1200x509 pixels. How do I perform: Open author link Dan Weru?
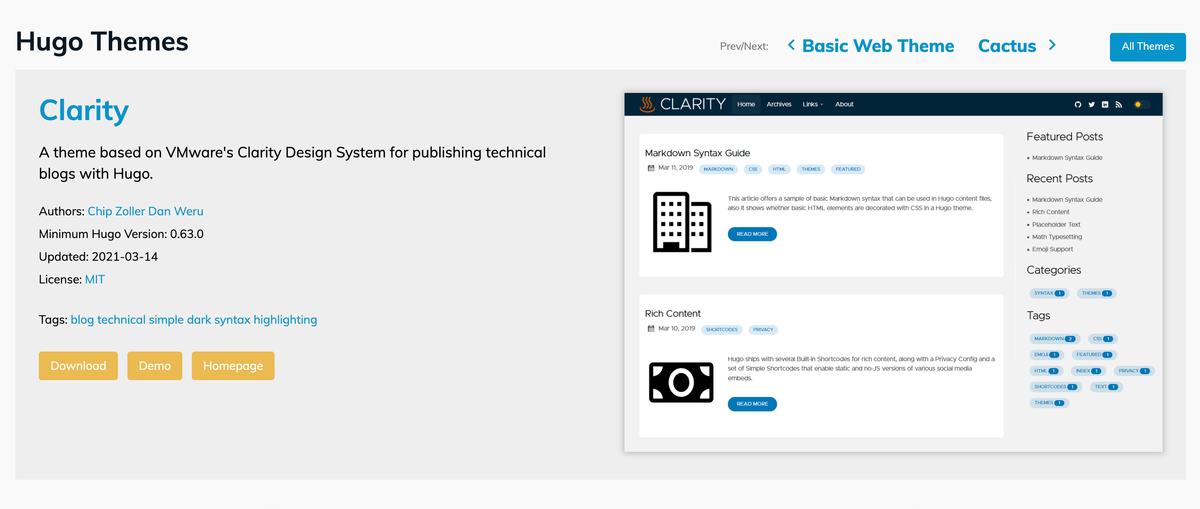(x=176, y=211)
